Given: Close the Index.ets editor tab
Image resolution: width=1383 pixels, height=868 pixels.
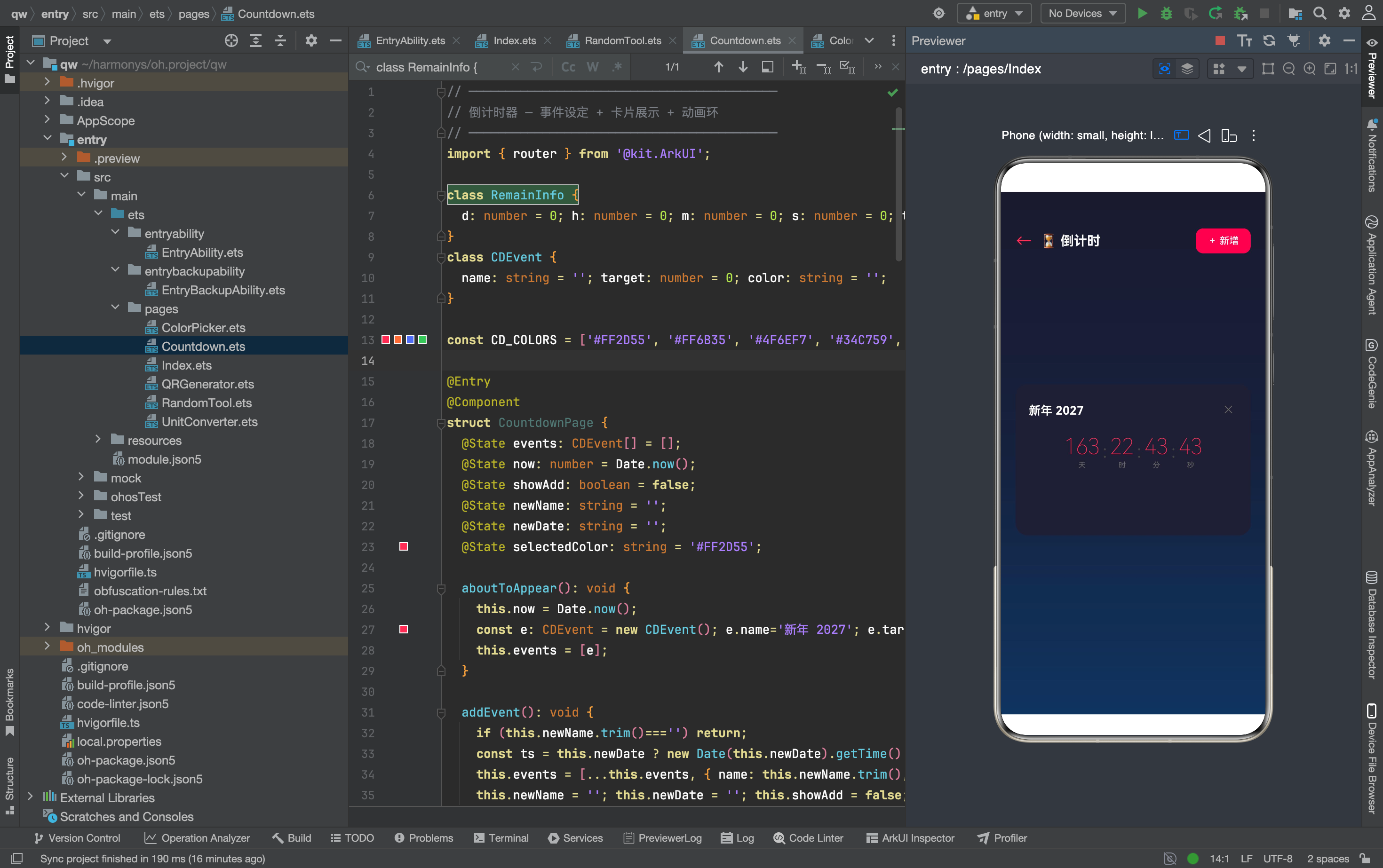Looking at the screenshot, I should pyautogui.click(x=548, y=40).
